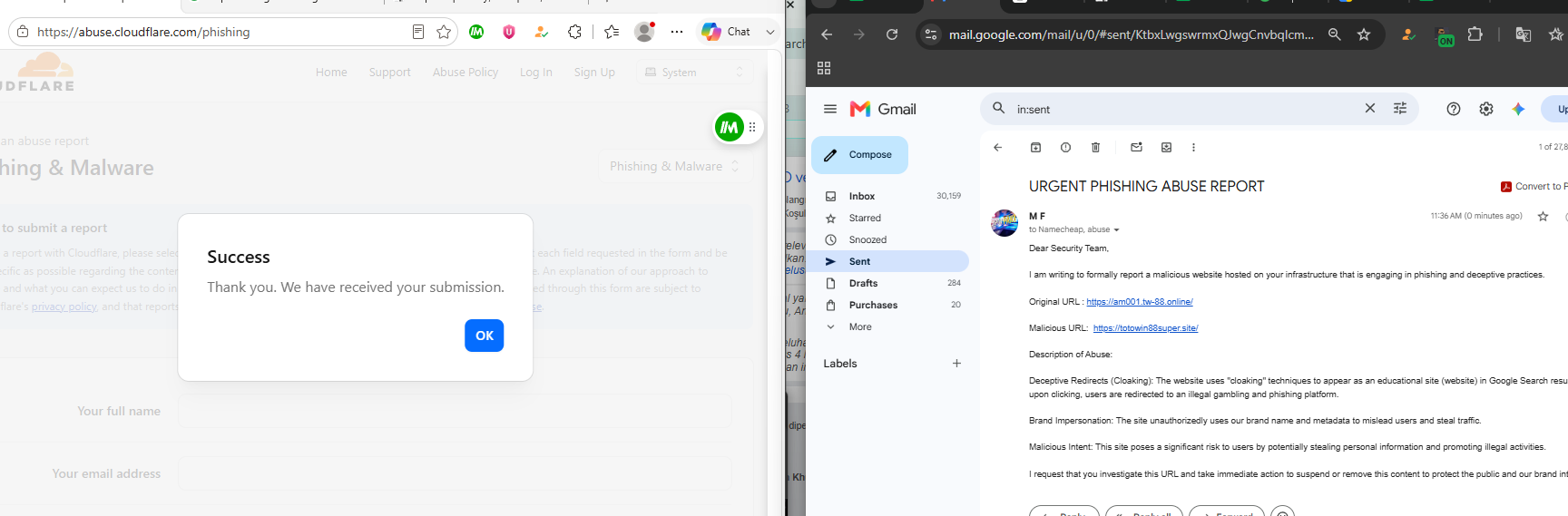
Task: Click OK in the Success dialog
Action: (484, 336)
